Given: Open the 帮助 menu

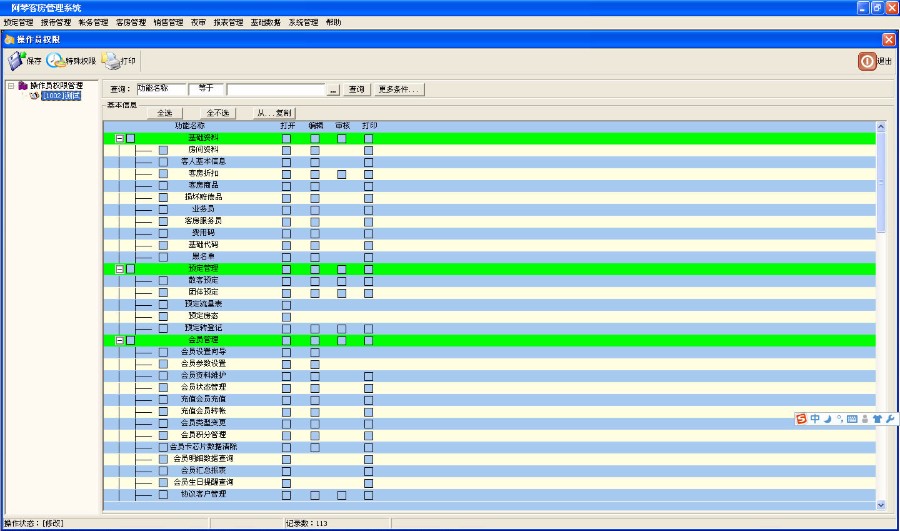Looking at the screenshot, I should [333, 22].
